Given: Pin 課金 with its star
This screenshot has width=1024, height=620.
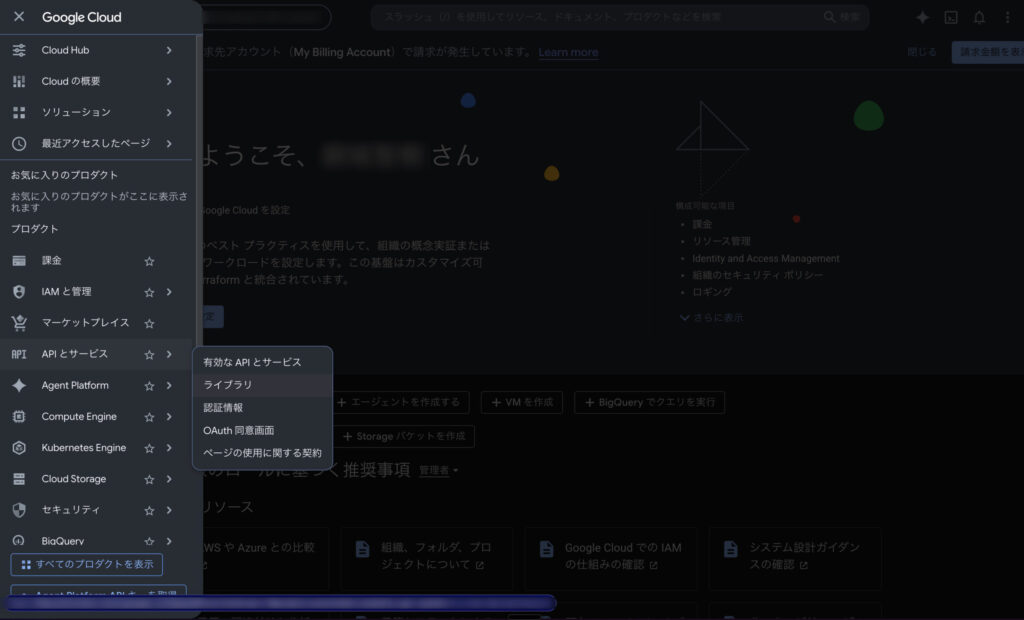Looking at the screenshot, I should (x=149, y=261).
